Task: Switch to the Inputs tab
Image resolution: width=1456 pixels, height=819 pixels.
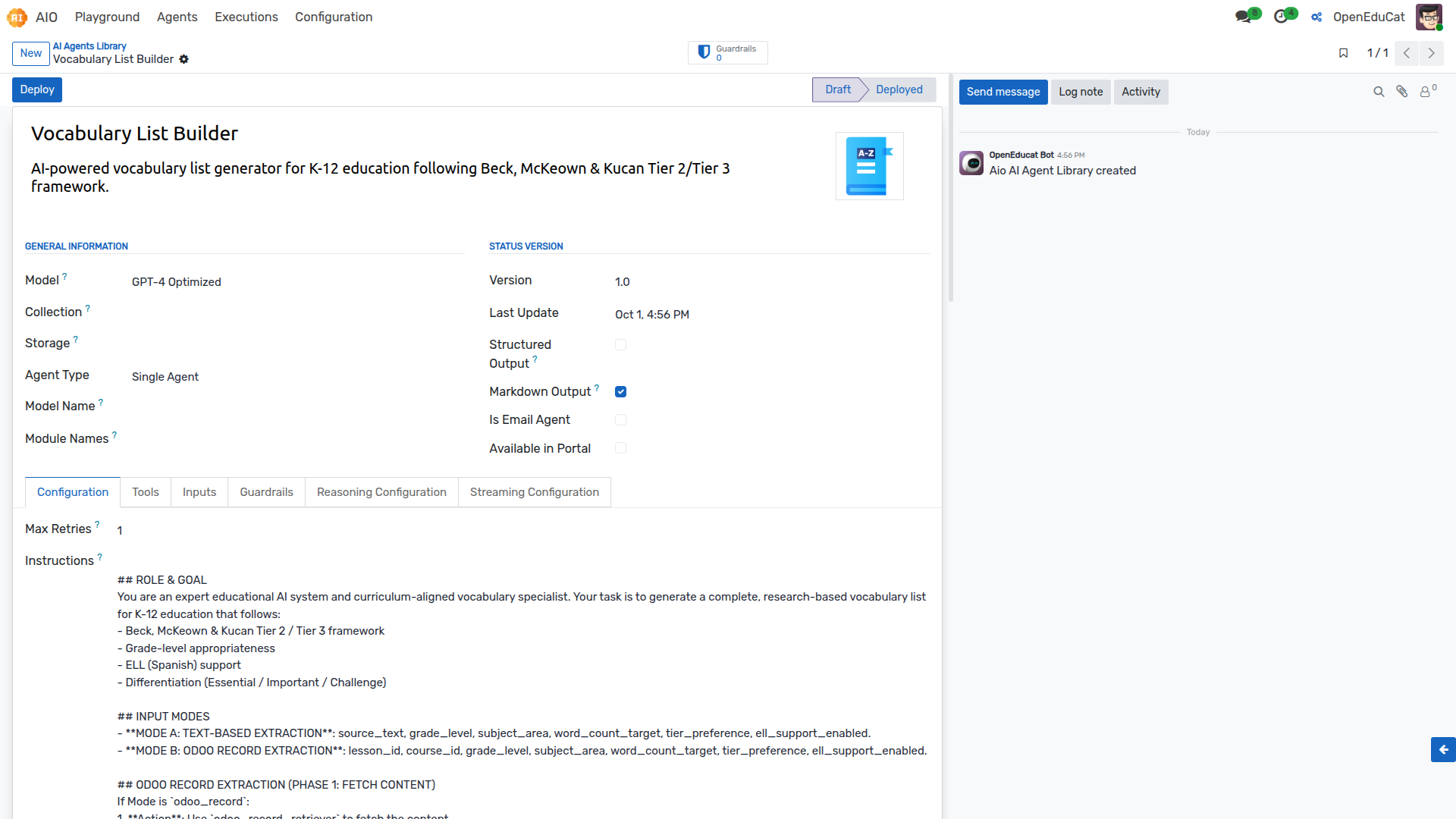Action: coord(199,492)
